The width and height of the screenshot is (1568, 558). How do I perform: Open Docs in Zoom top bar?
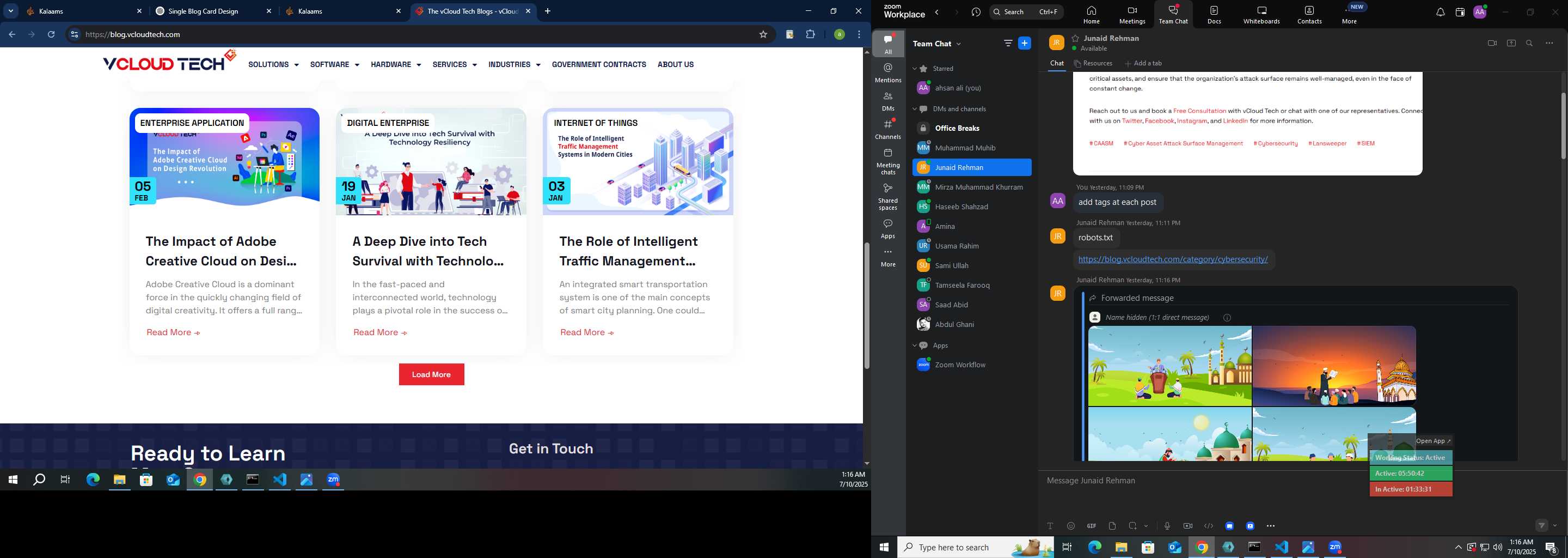pyautogui.click(x=1214, y=15)
